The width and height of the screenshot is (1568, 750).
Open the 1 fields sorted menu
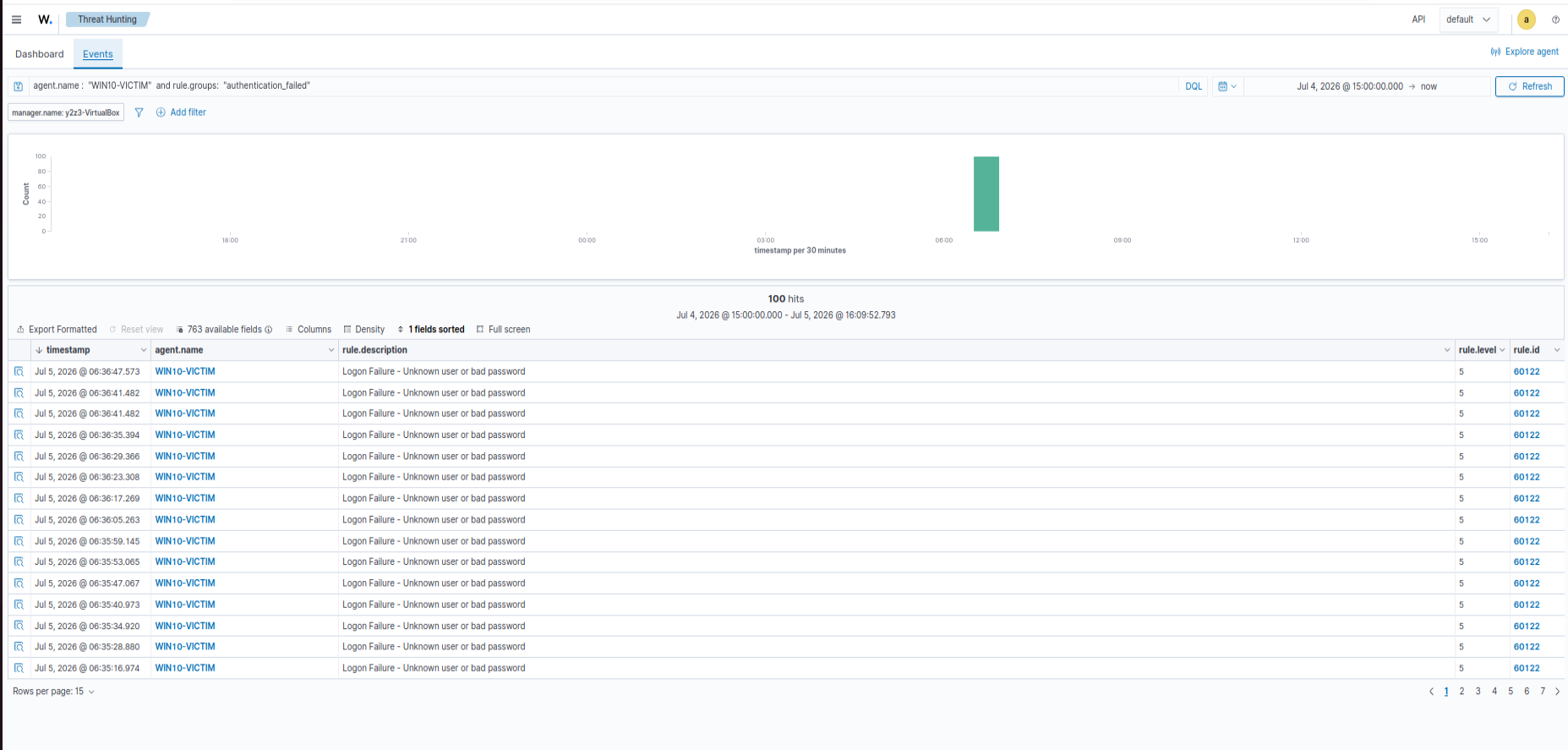pos(431,330)
